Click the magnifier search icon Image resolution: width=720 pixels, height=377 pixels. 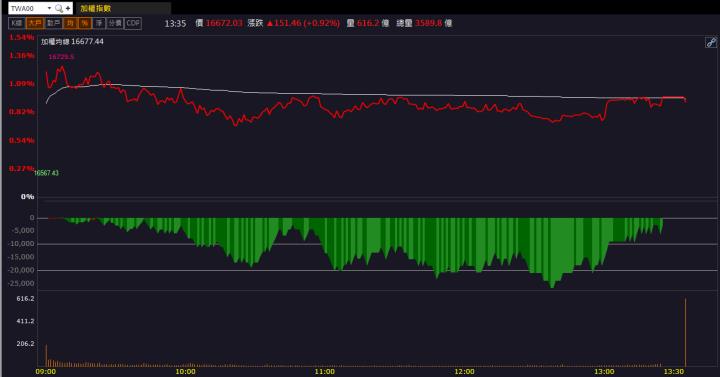[59, 8]
